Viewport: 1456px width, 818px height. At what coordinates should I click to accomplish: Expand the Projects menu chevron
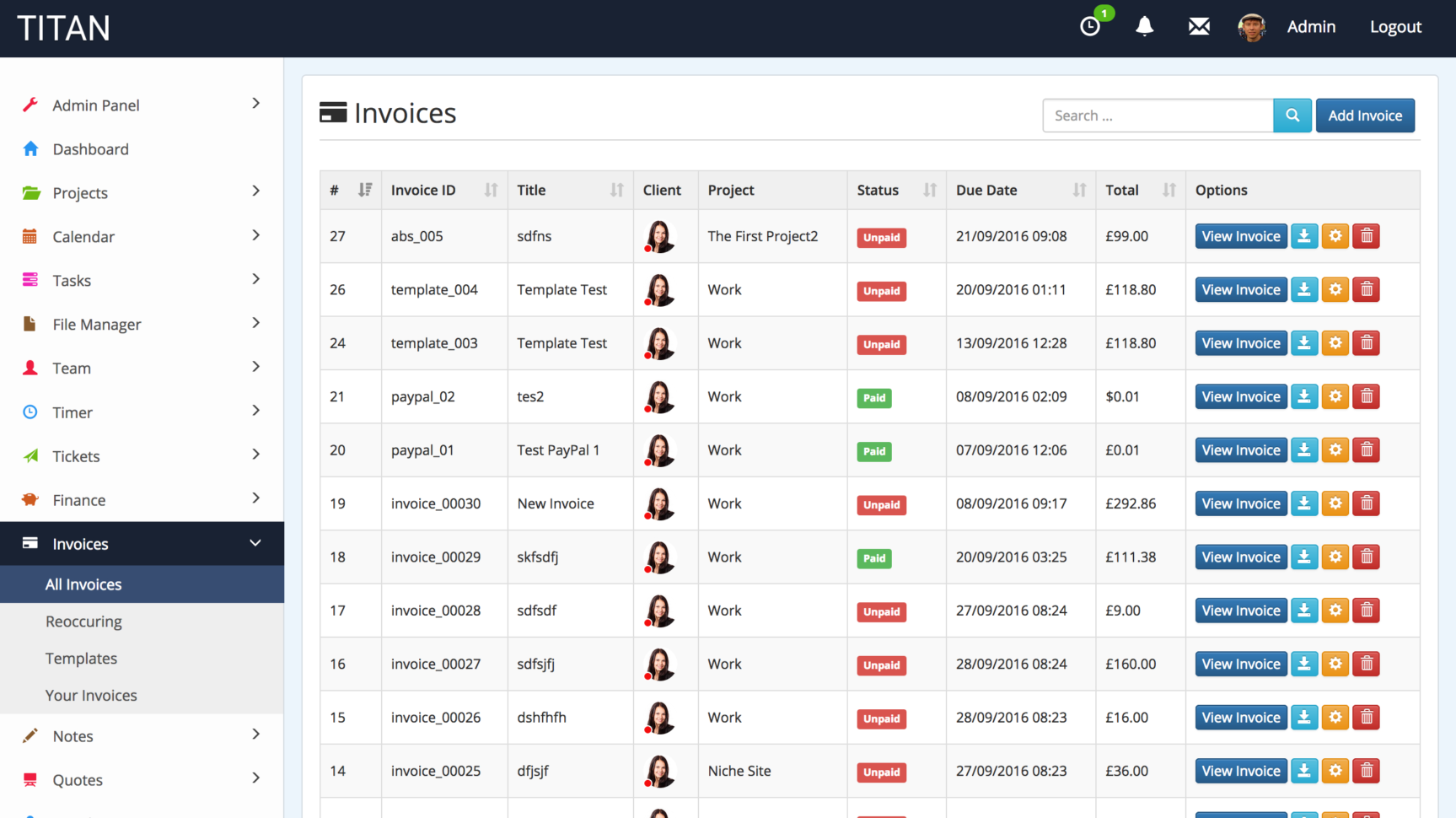point(256,191)
